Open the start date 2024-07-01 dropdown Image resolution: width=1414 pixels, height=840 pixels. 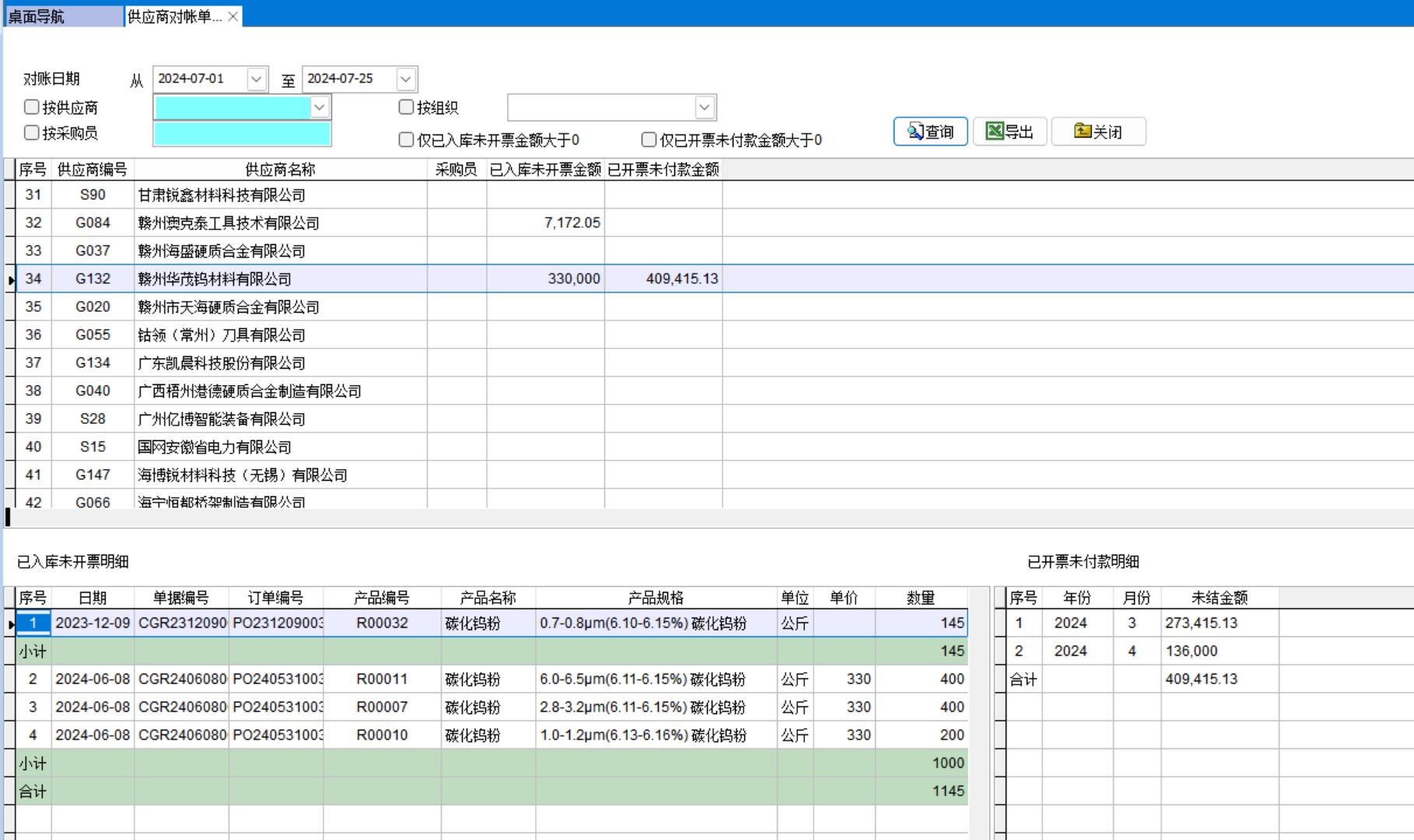(256, 79)
